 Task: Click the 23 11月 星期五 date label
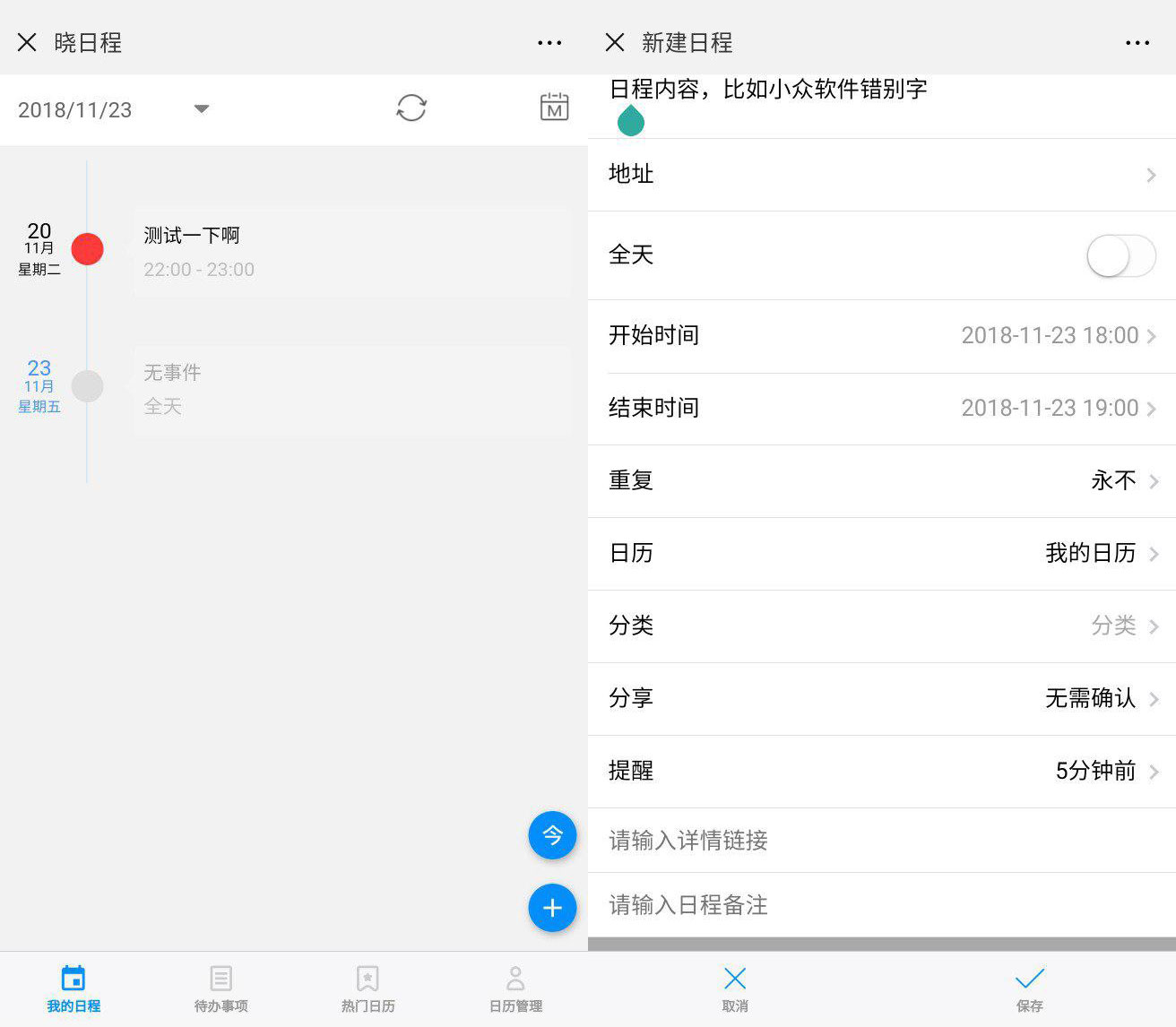coord(39,386)
